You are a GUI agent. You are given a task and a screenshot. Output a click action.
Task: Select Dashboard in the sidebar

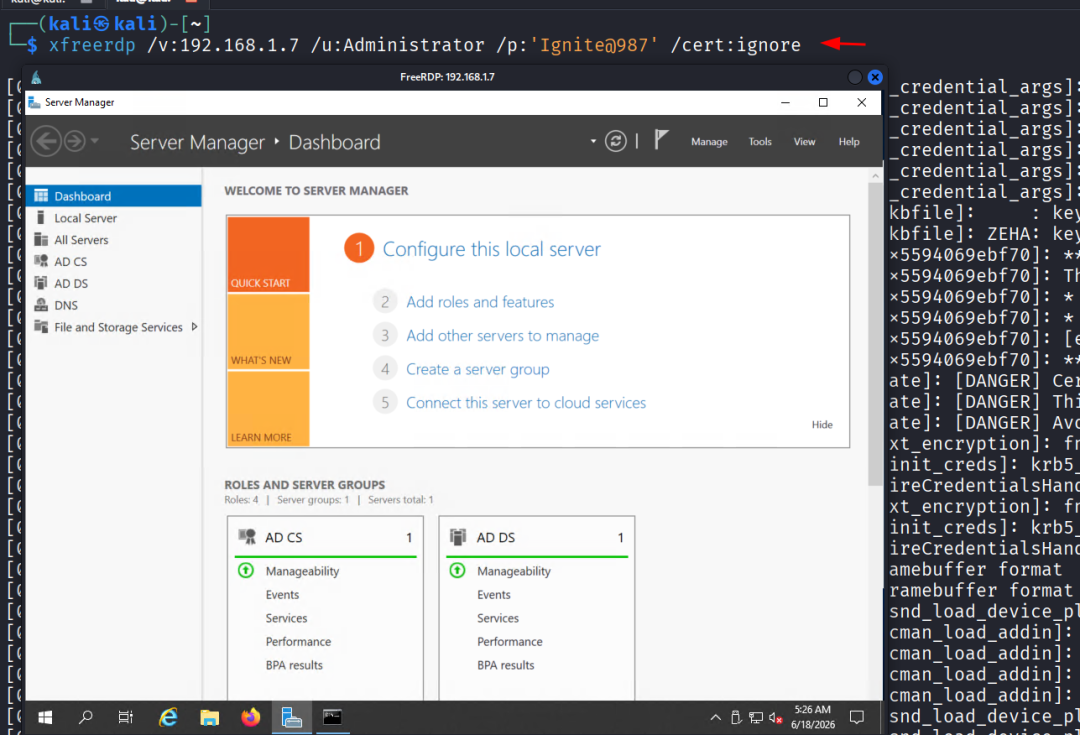114,196
